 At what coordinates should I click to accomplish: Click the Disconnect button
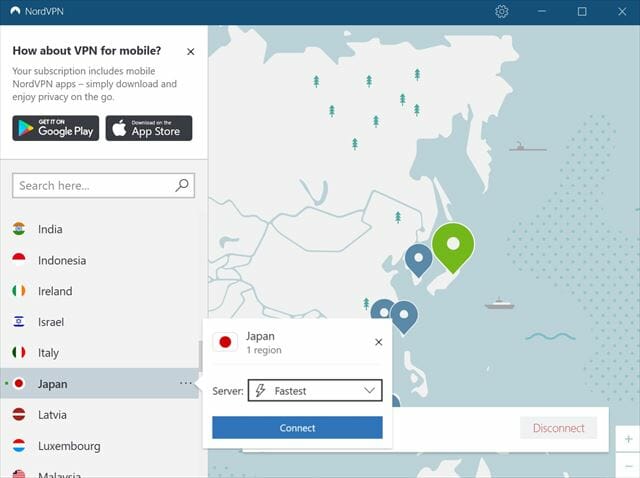(558, 428)
